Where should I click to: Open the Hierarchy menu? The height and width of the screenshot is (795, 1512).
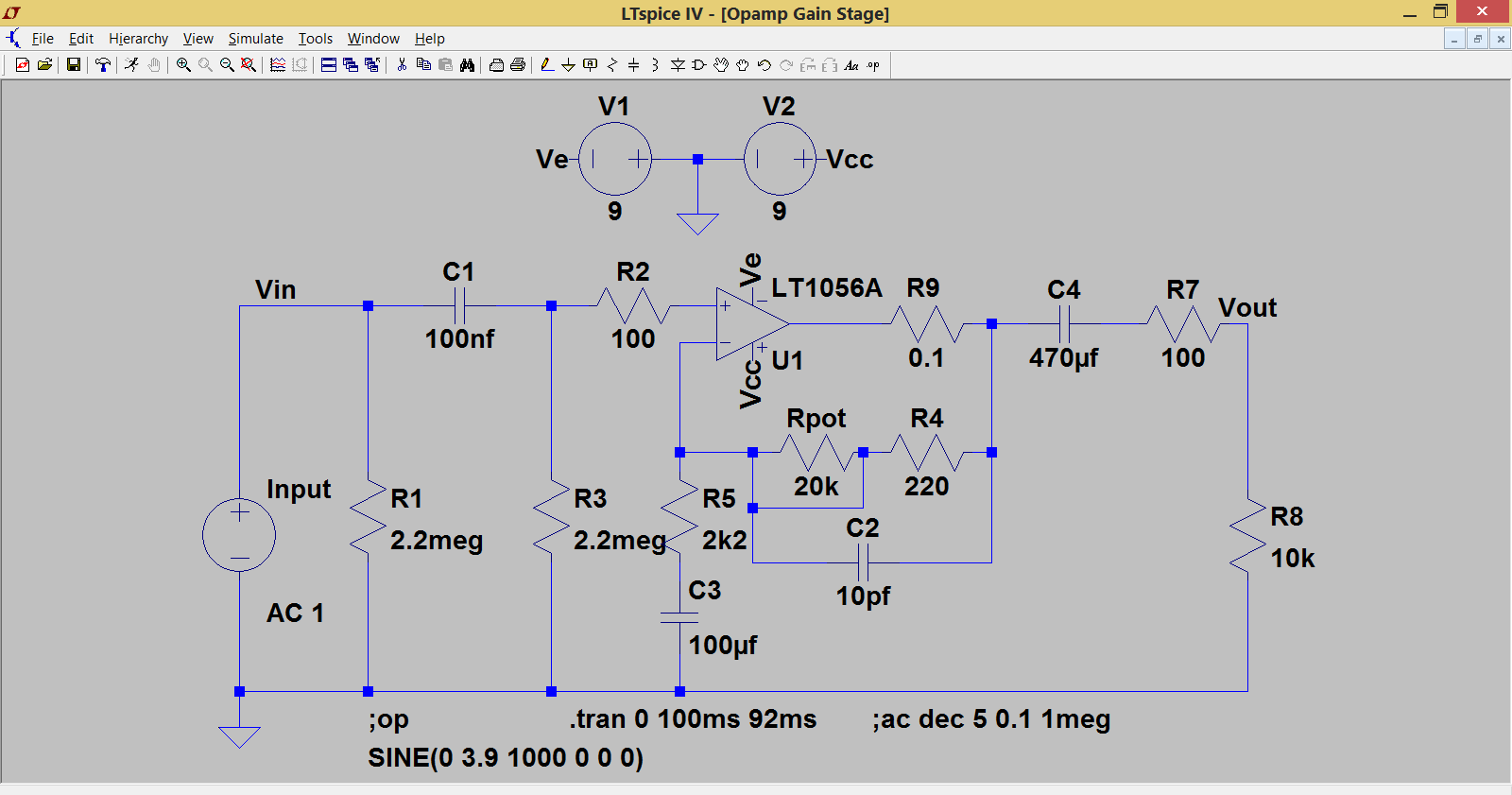pos(138,39)
